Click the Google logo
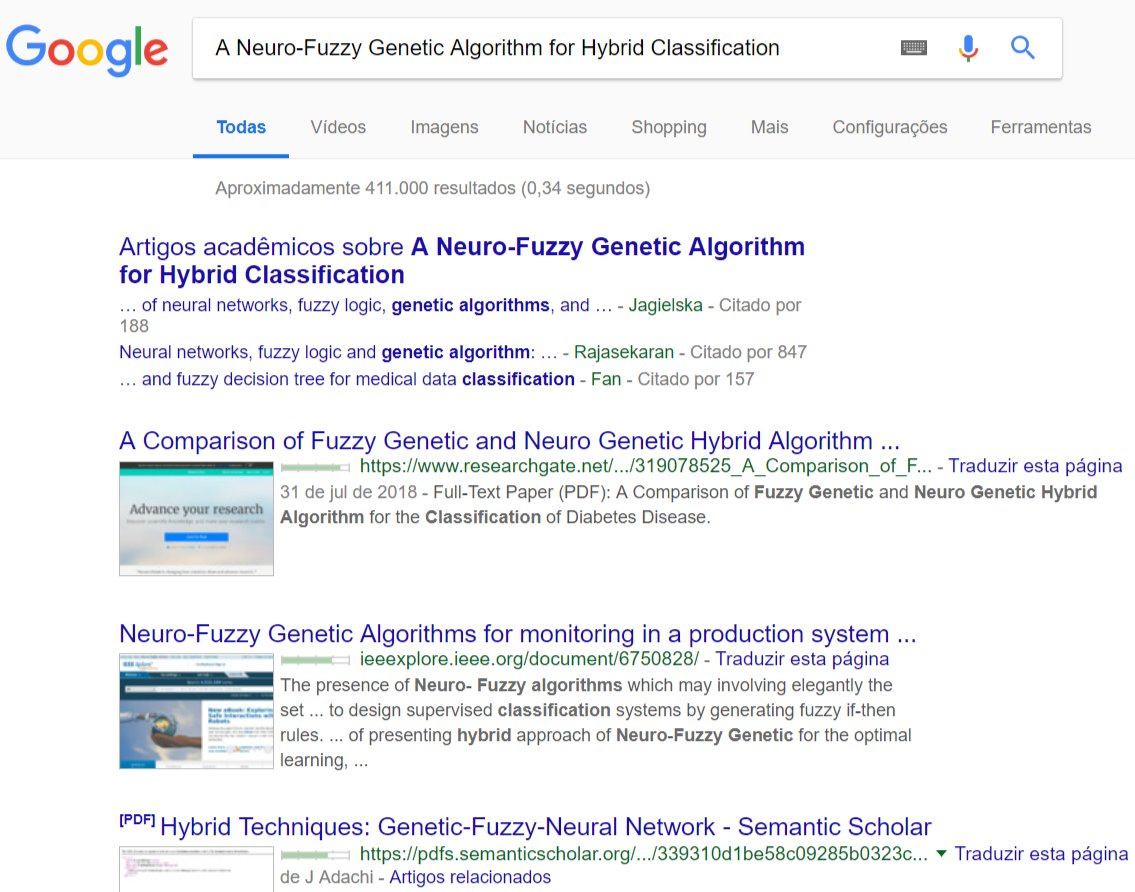Image resolution: width=1135 pixels, height=892 pixels. 87,49
